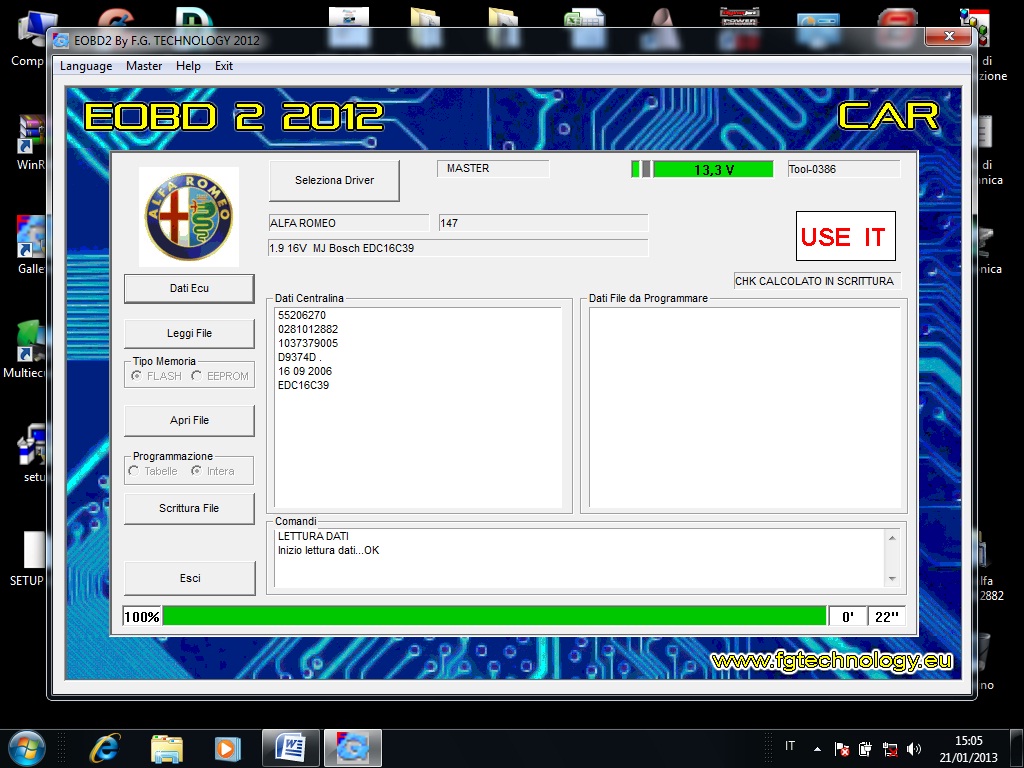
Task: Click the 100% progress percentage box
Action: pos(142,616)
